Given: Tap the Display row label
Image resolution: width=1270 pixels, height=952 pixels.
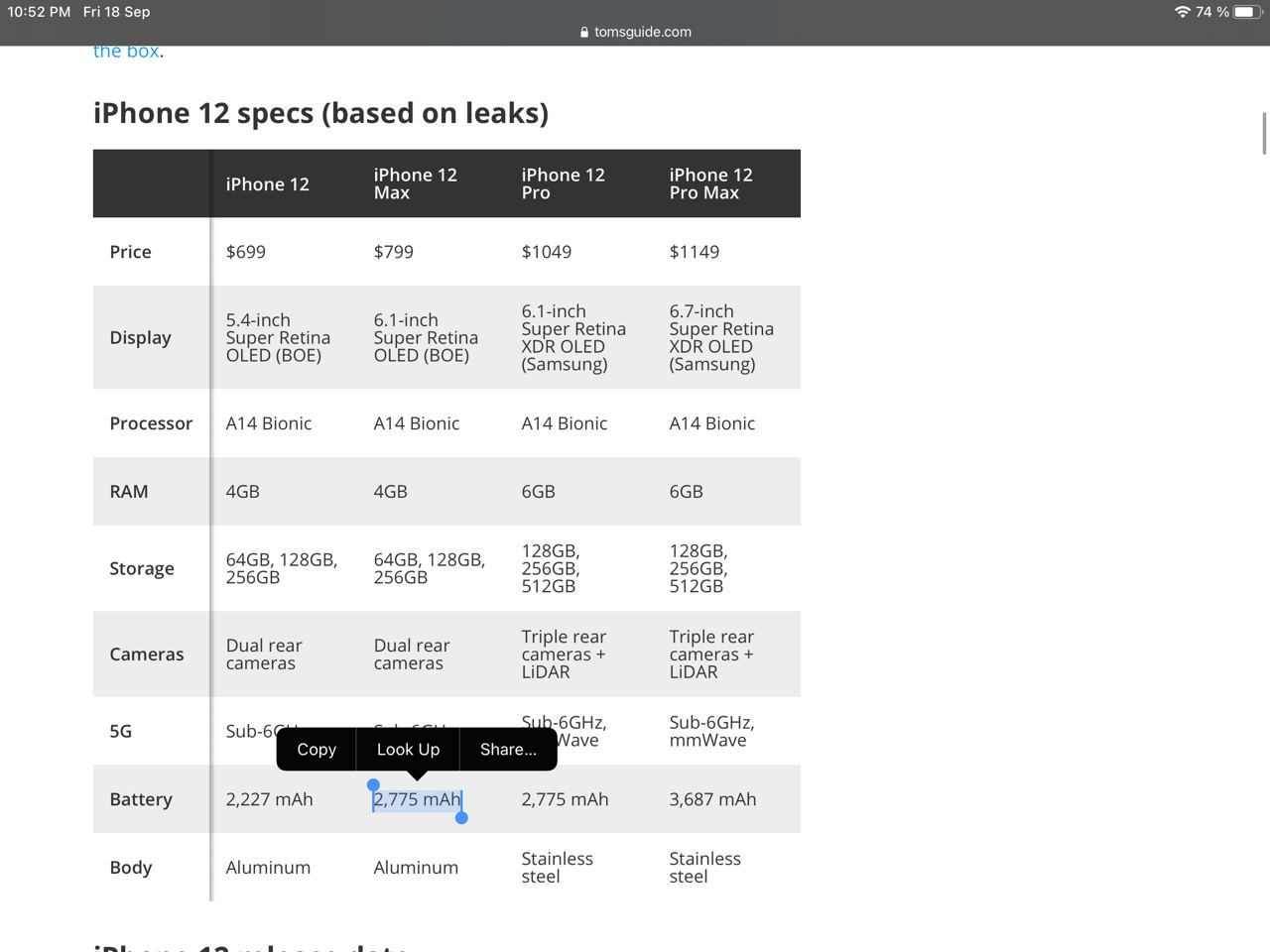Looking at the screenshot, I should point(141,338).
